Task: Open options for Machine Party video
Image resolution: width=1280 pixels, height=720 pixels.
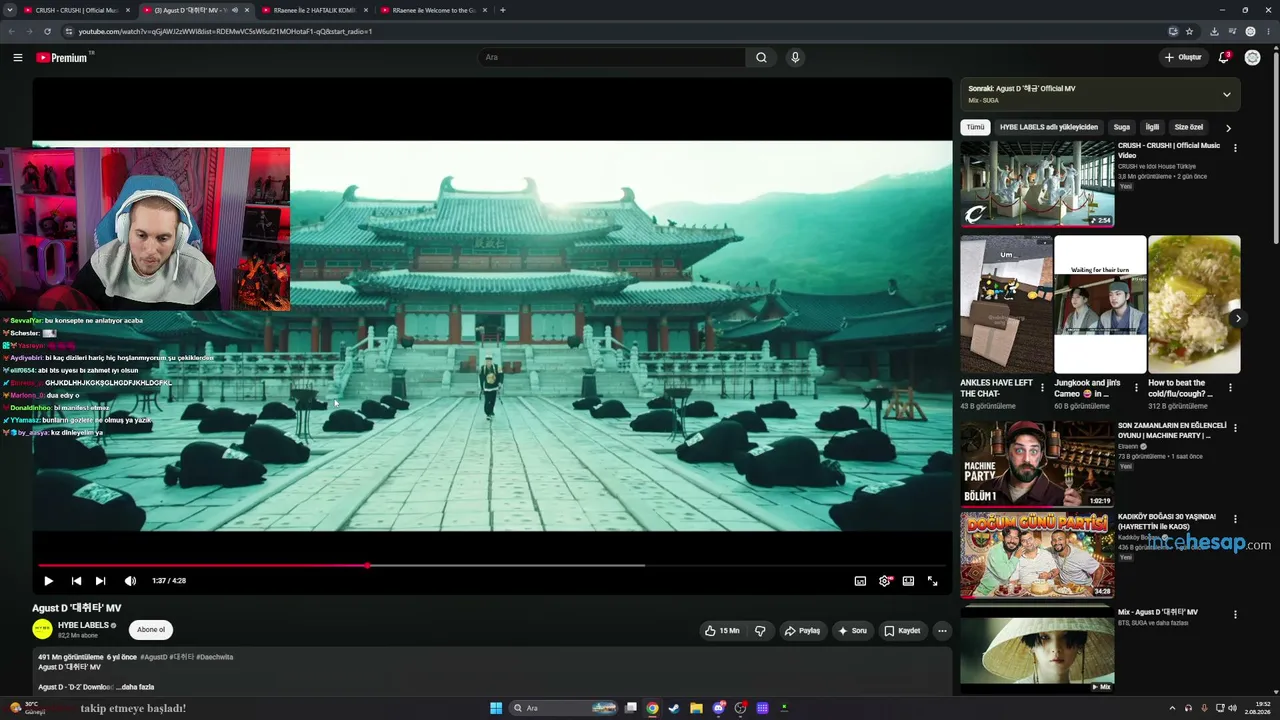Action: point(1235,428)
